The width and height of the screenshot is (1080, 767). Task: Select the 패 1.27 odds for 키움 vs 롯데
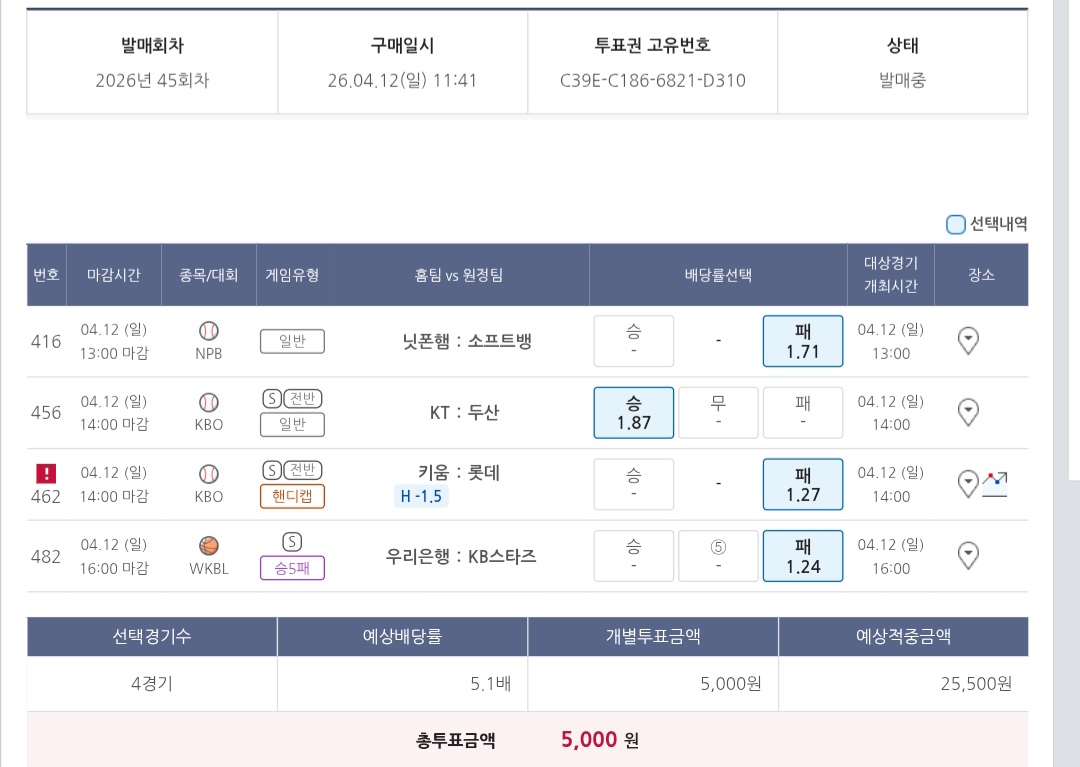(x=803, y=484)
